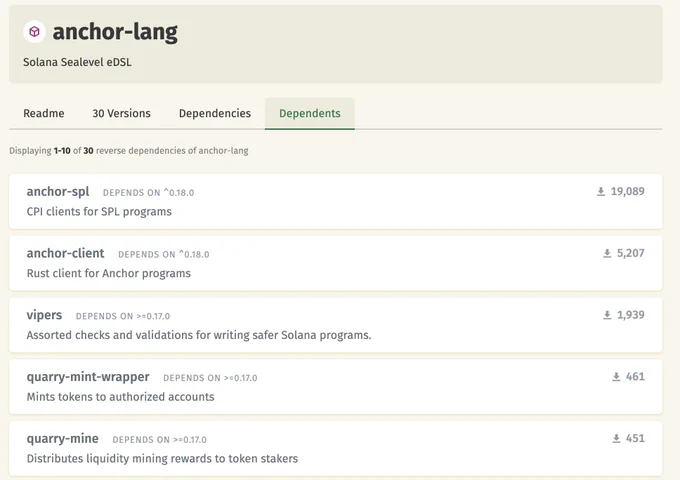This screenshot has height=480, width=680.
Task: Click 'DEPENDS ON >=0.17.0' next to vipers
Action: 123,316
